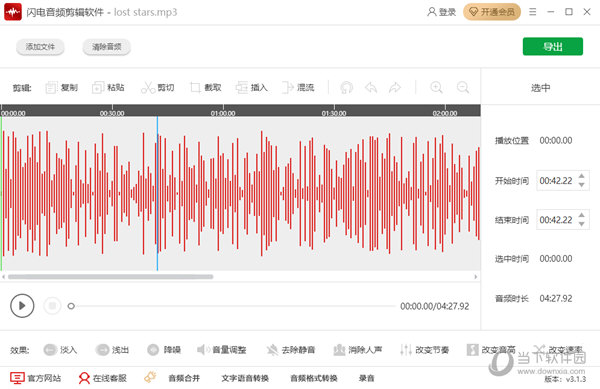The width and height of the screenshot is (600, 389).
Task: Apply the Fade In (淡入) effect
Action: (x=60, y=350)
